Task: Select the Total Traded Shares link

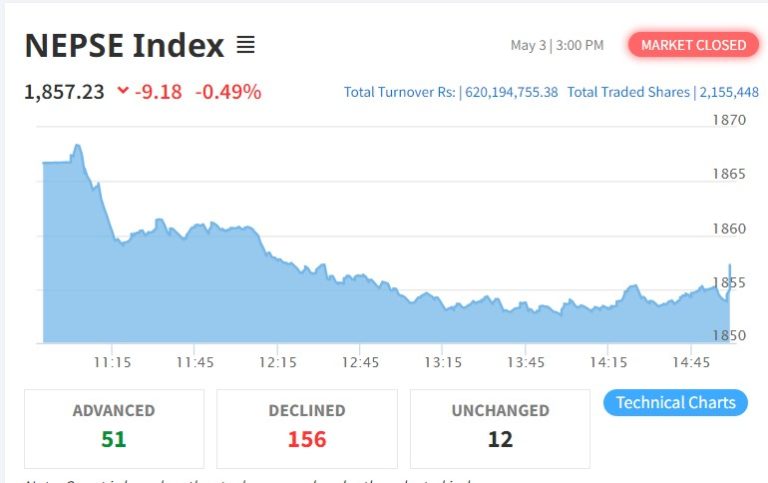Action: pos(628,92)
